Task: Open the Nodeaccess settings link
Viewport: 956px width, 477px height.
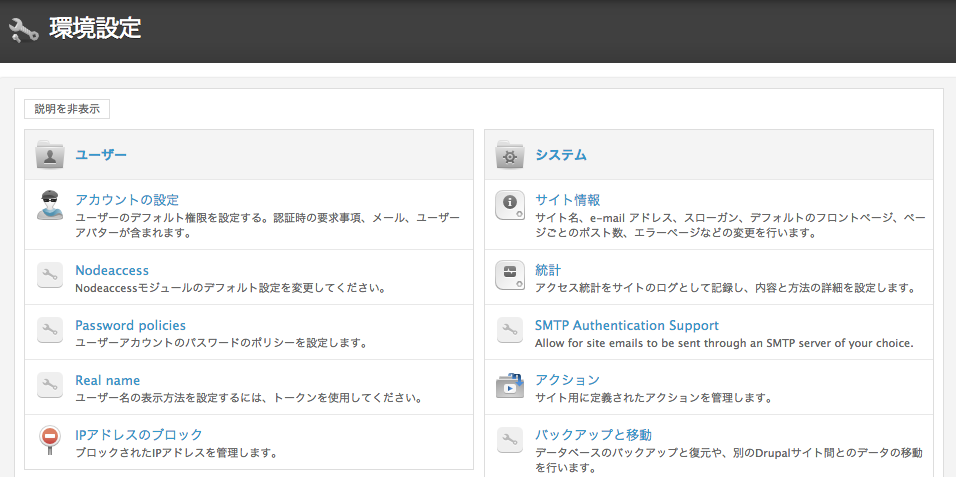Action: coord(112,270)
